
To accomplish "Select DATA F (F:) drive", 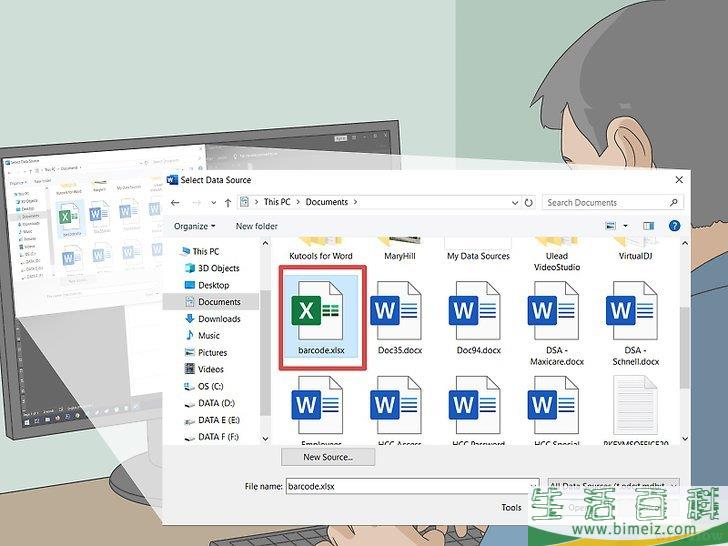I will point(212,436).
